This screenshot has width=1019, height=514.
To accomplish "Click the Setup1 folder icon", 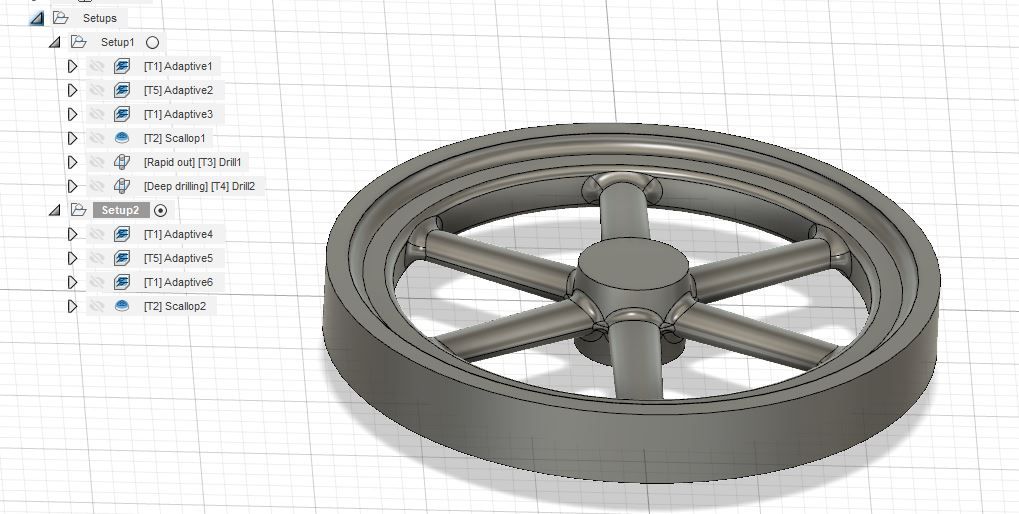I will (x=79, y=42).
